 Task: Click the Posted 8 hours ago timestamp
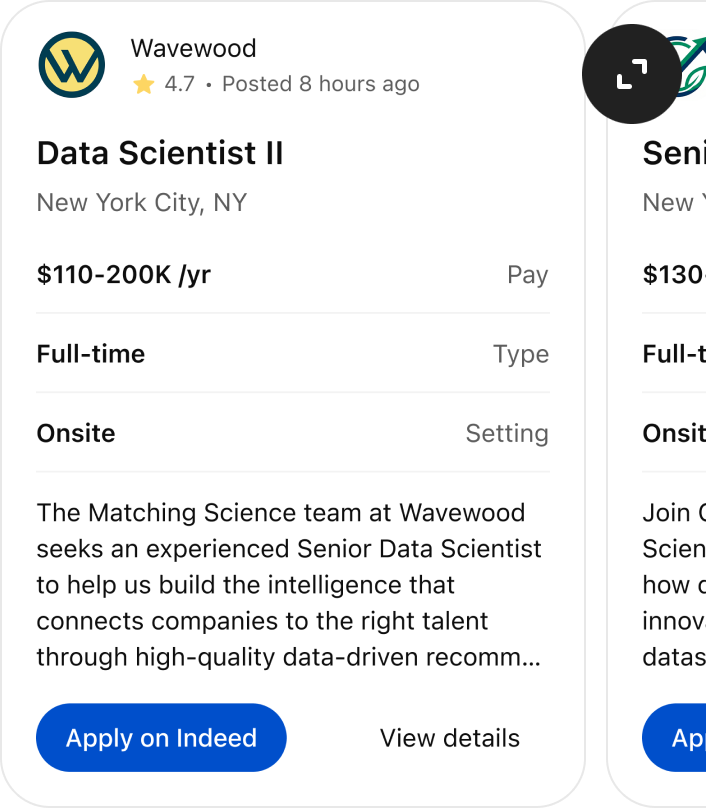pyautogui.click(x=318, y=84)
